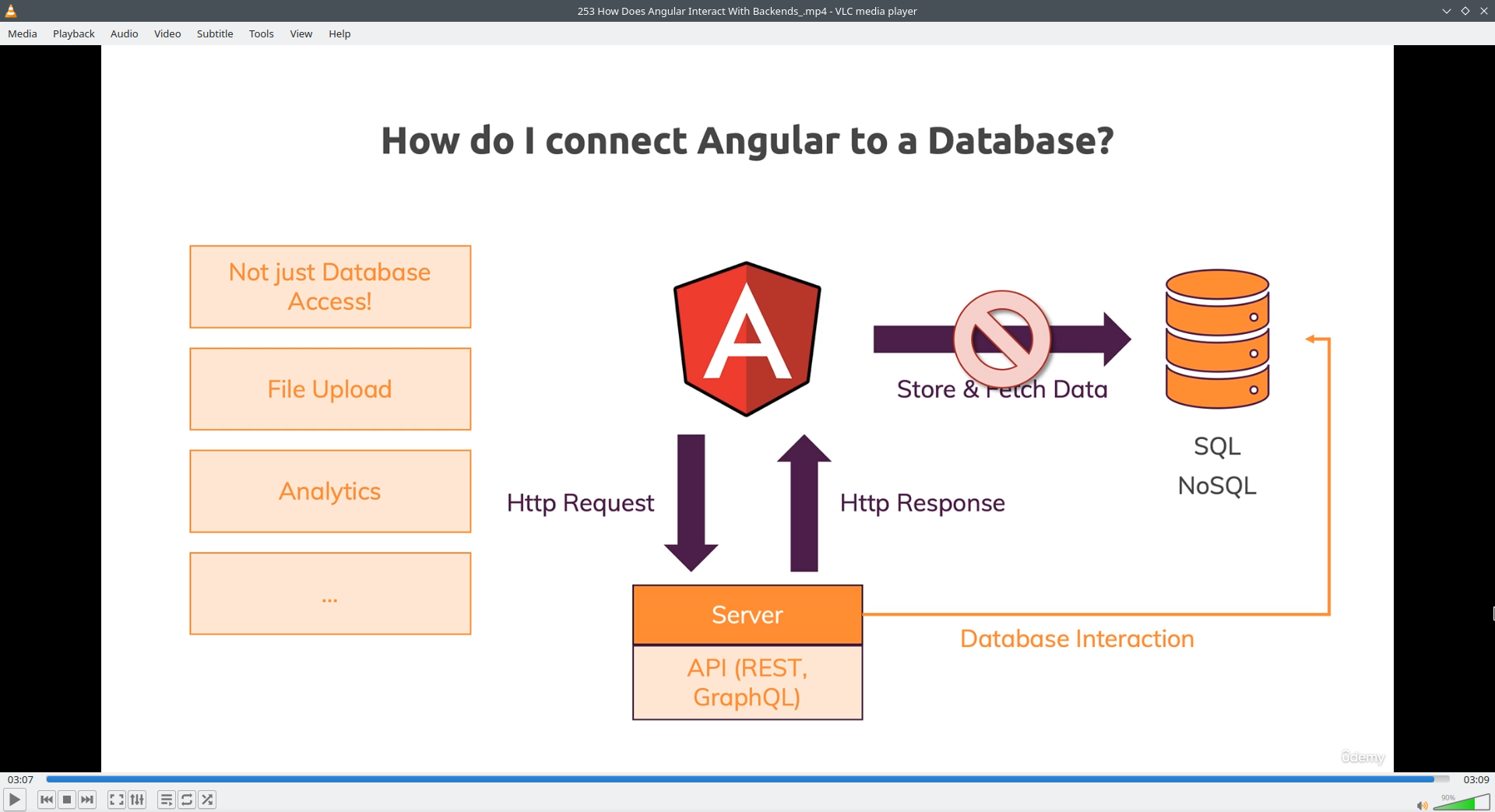Open the Playback menu
1495x812 pixels.
click(74, 33)
